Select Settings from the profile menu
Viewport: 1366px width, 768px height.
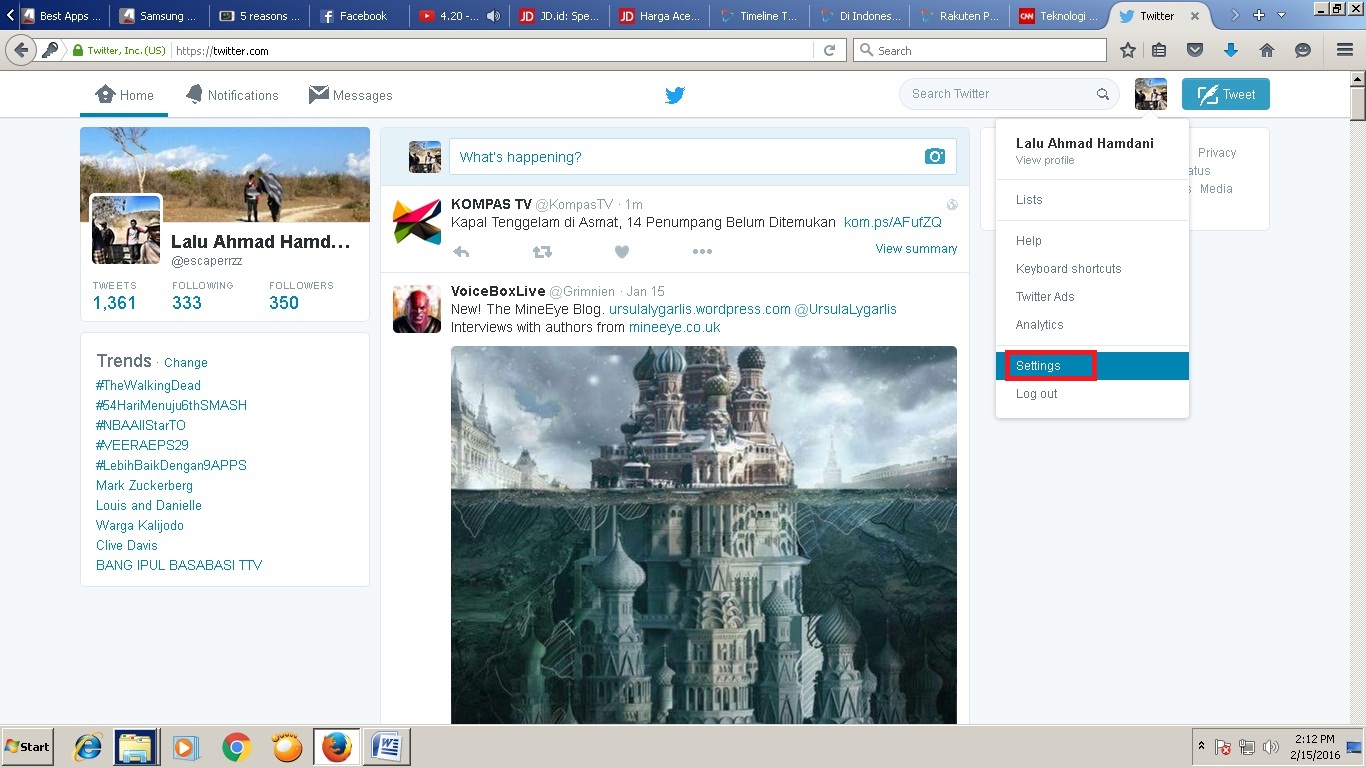(1037, 365)
